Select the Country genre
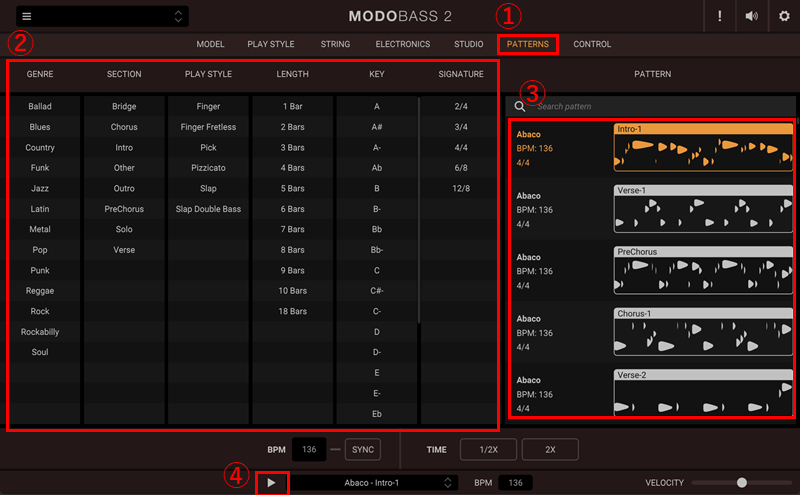This screenshot has height=495, width=800. (40, 147)
